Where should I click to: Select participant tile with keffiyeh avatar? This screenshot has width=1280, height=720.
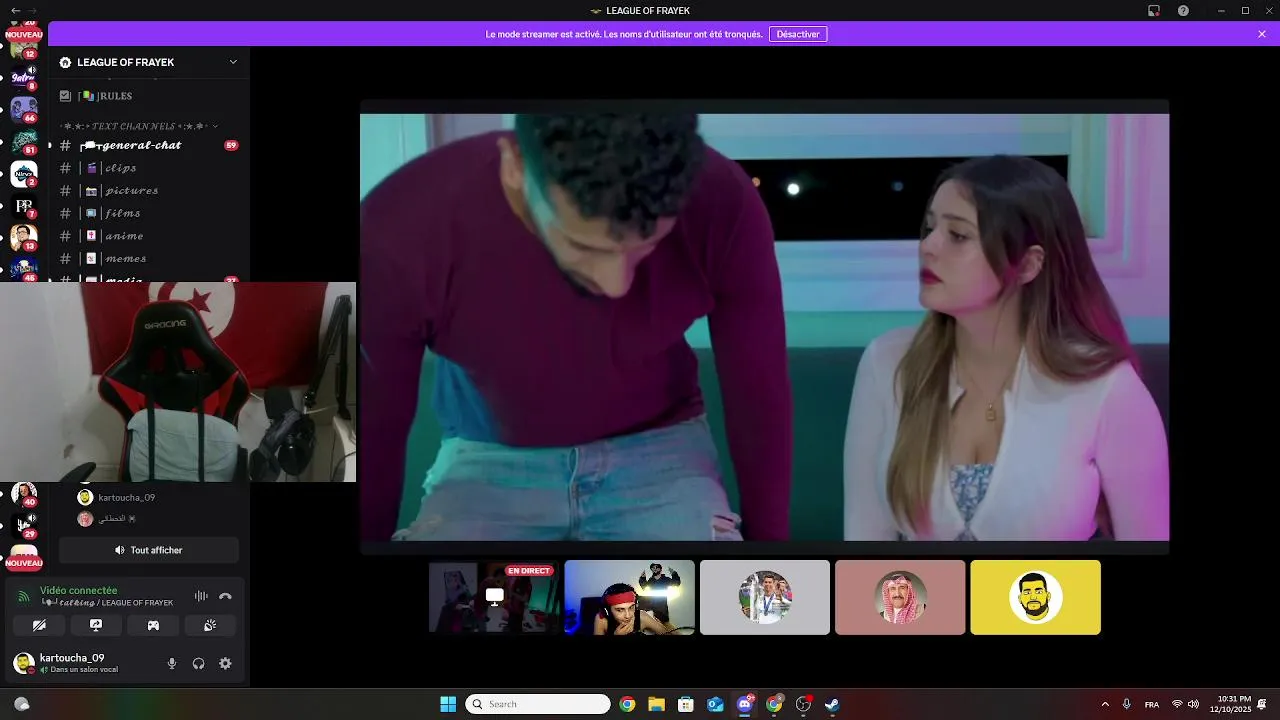pos(900,597)
